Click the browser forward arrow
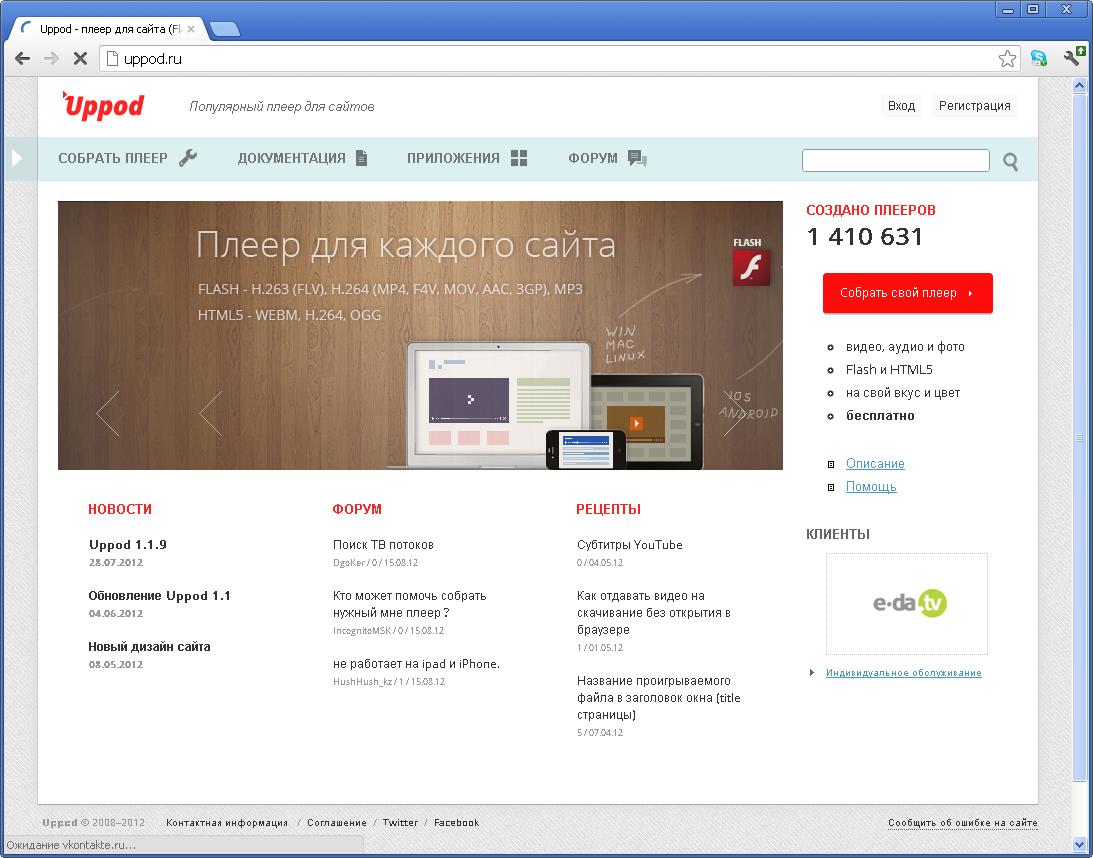This screenshot has height=858, width=1093. coord(51,59)
